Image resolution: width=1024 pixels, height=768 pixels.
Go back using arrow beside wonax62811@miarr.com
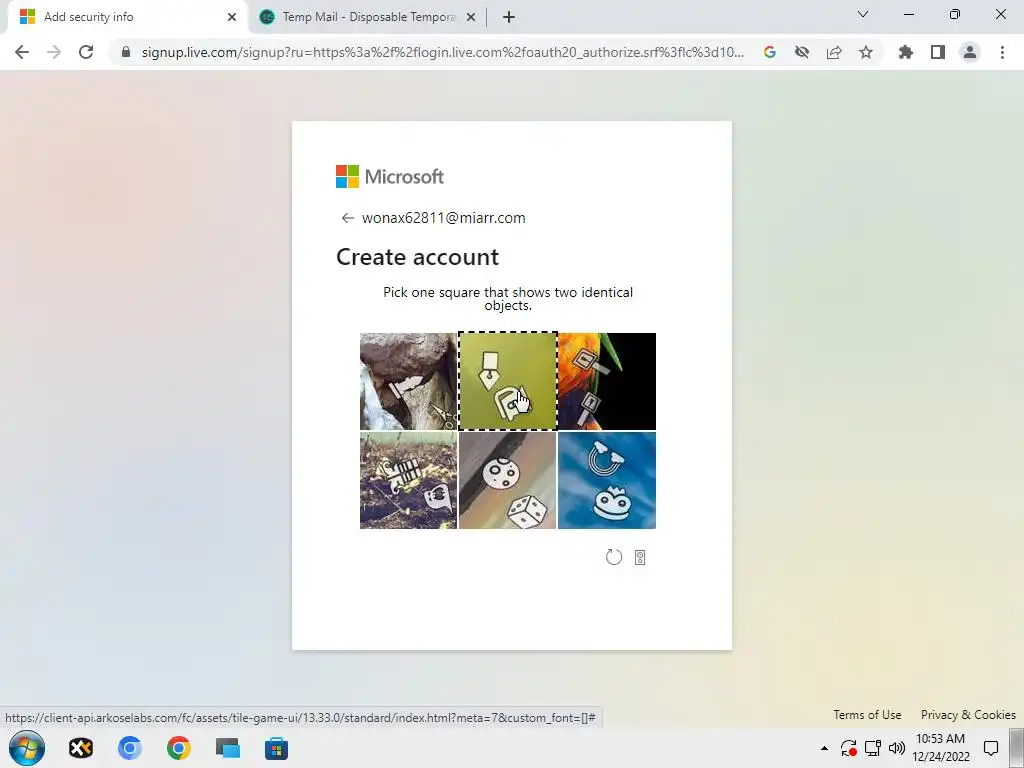click(x=347, y=218)
